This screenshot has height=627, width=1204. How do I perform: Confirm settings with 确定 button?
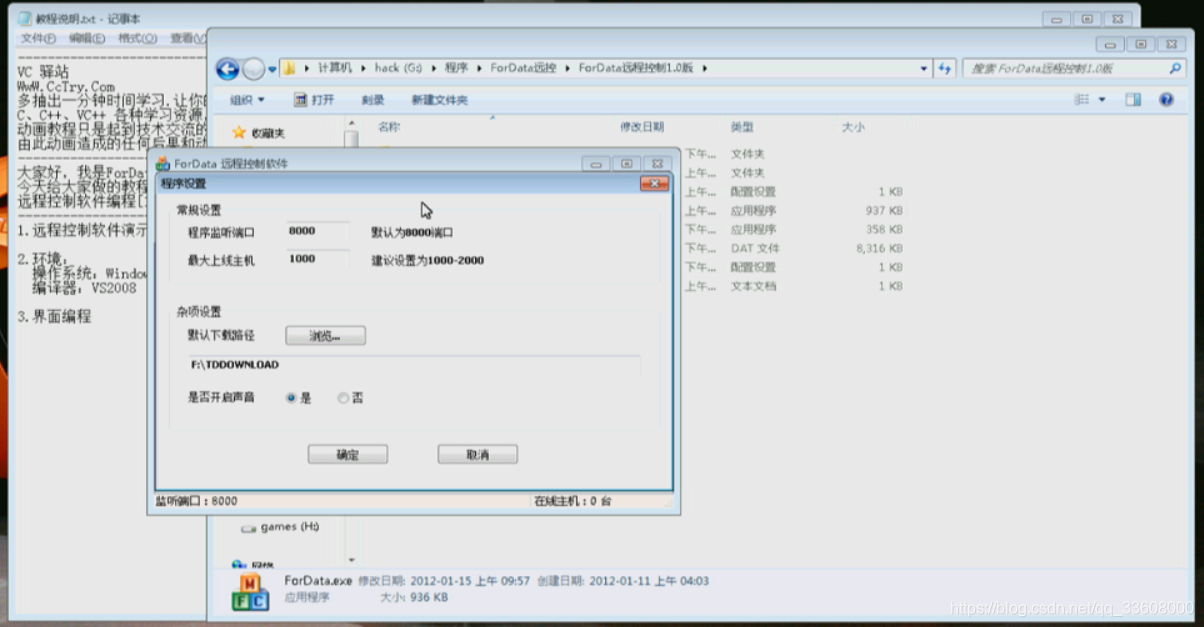(x=347, y=455)
